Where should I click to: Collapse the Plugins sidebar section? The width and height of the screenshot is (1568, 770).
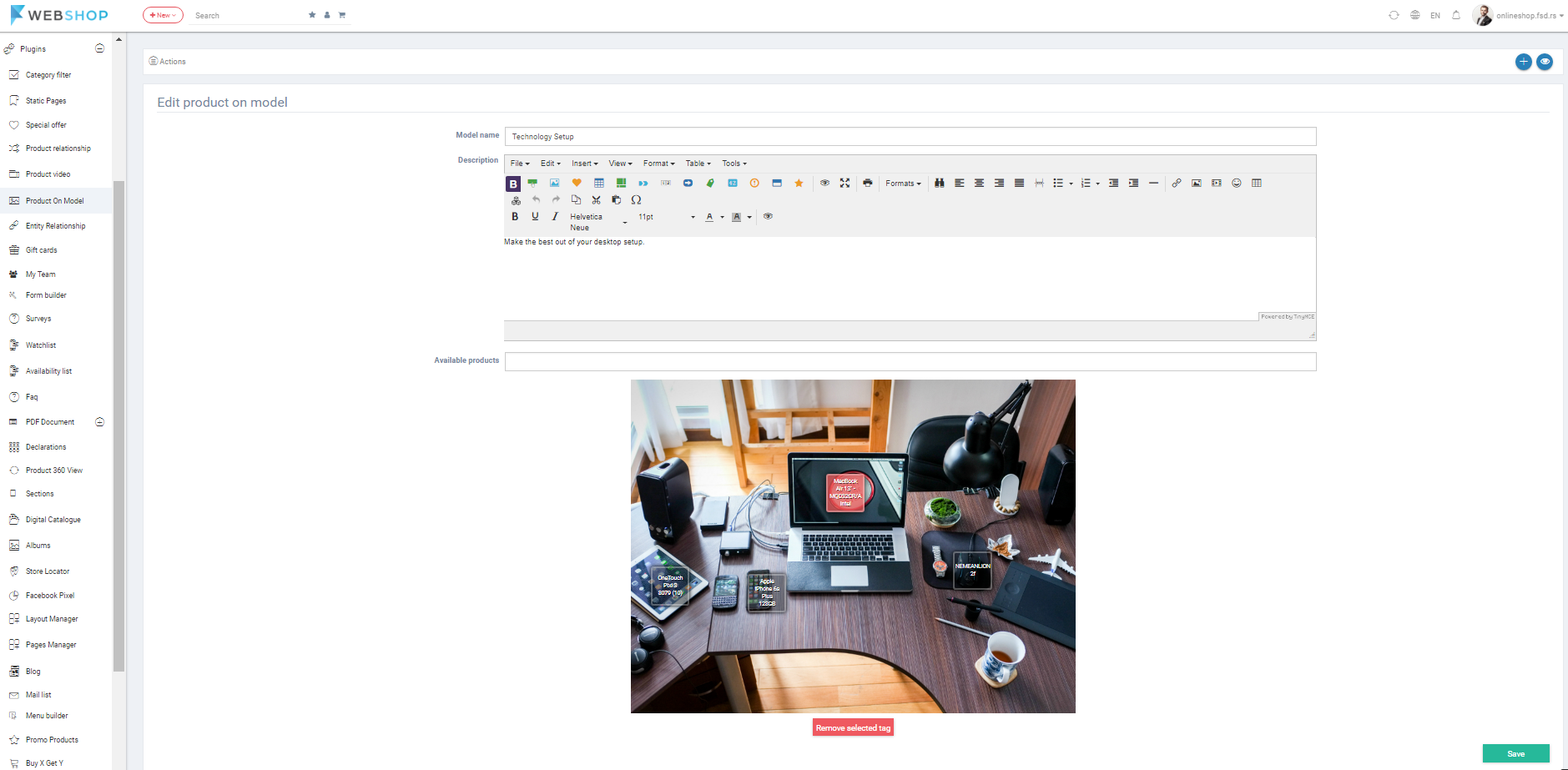tap(100, 48)
